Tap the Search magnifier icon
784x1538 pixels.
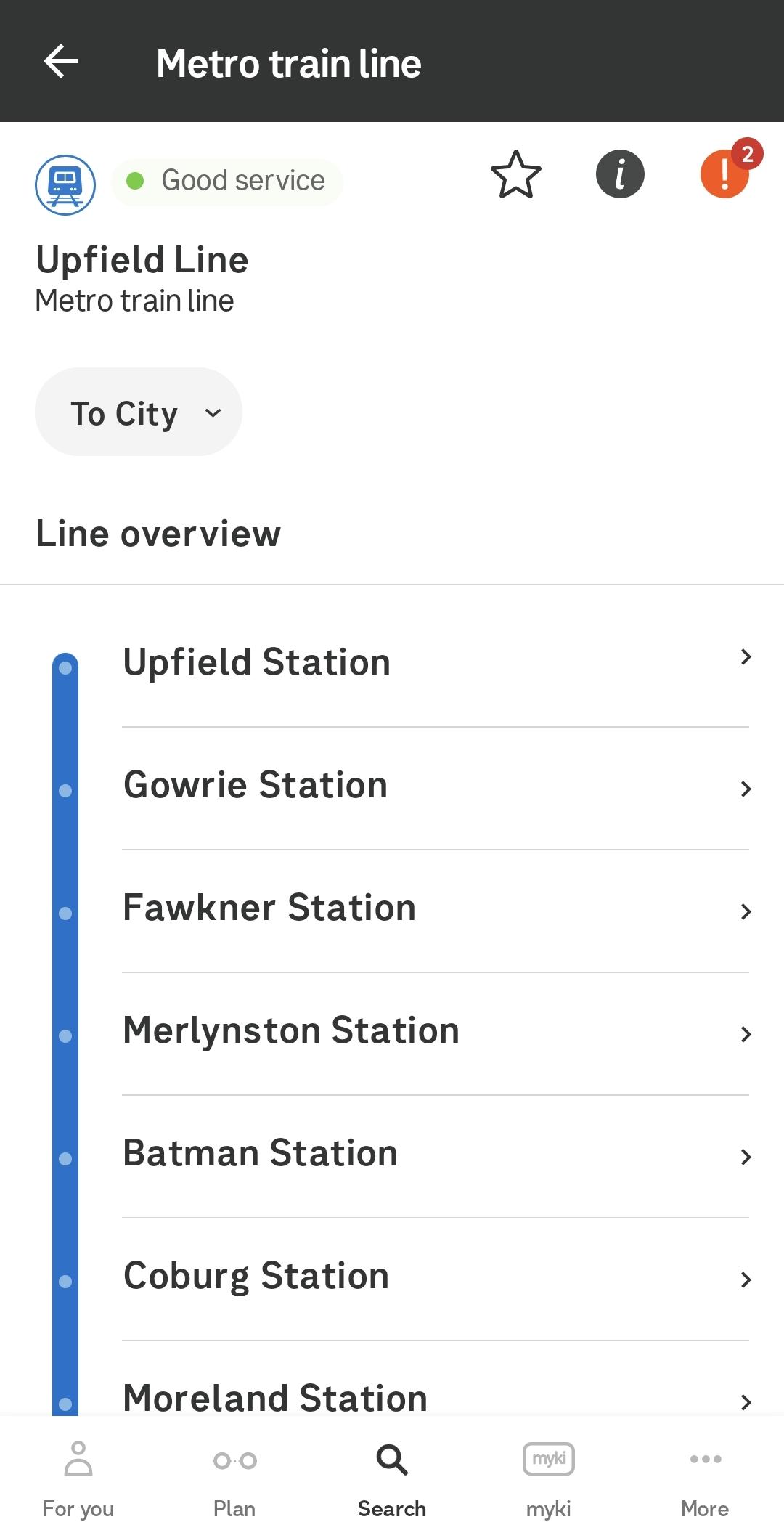392,1460
